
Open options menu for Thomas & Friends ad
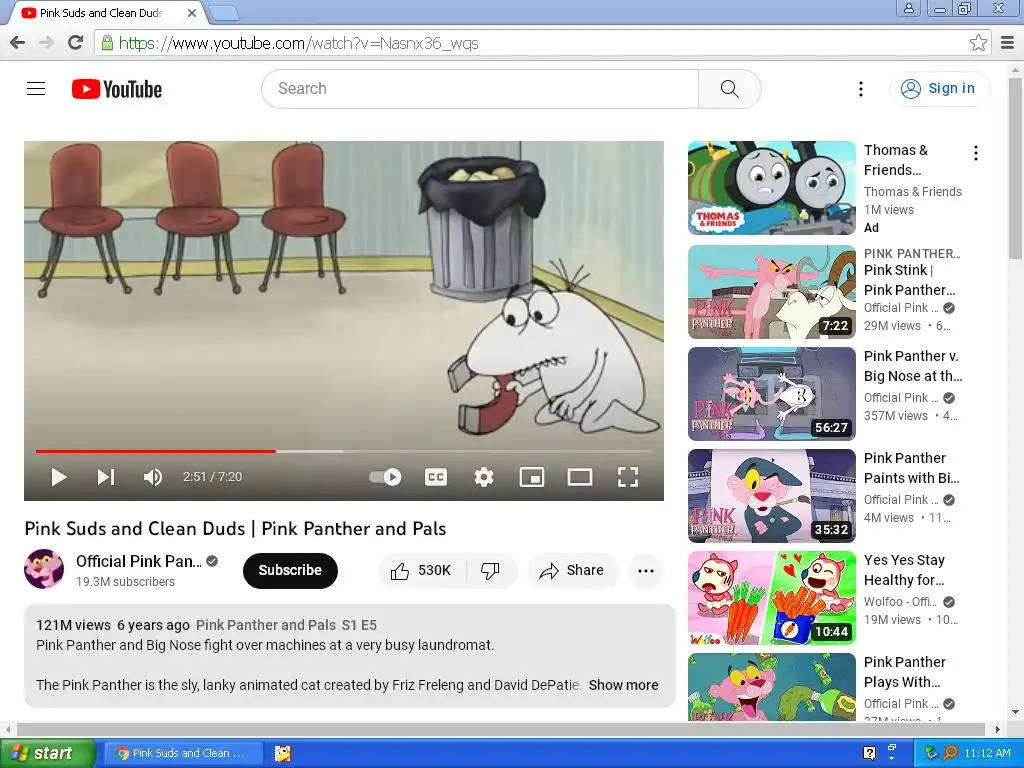[976, 153]
